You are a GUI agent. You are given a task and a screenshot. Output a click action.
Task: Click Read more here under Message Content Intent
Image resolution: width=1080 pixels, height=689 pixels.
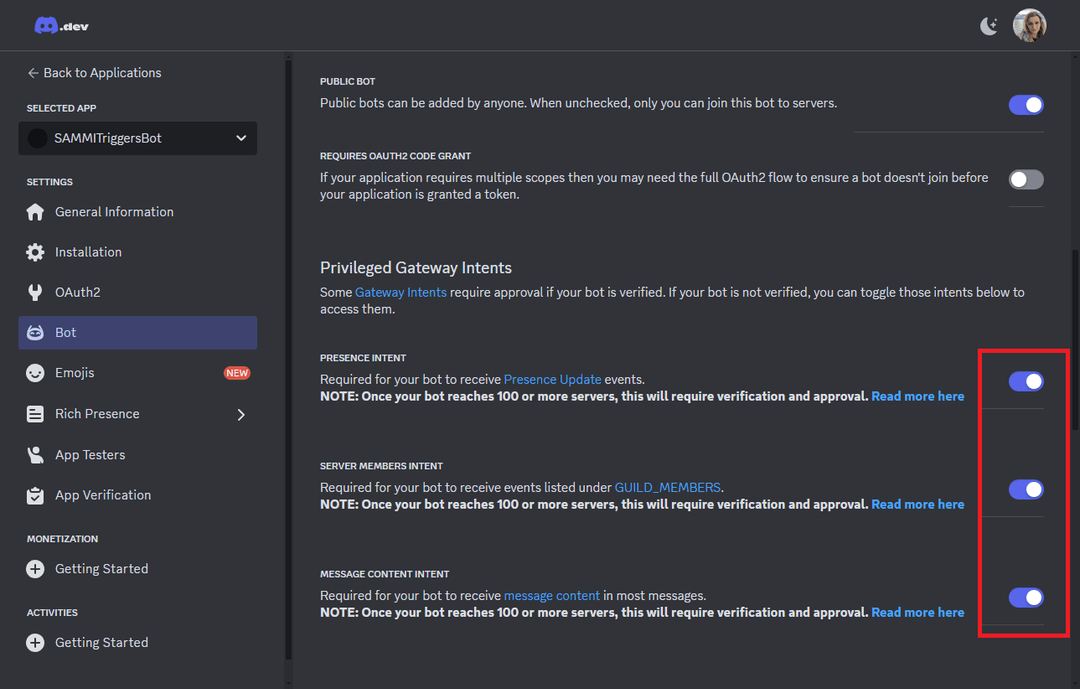(917, 613)
